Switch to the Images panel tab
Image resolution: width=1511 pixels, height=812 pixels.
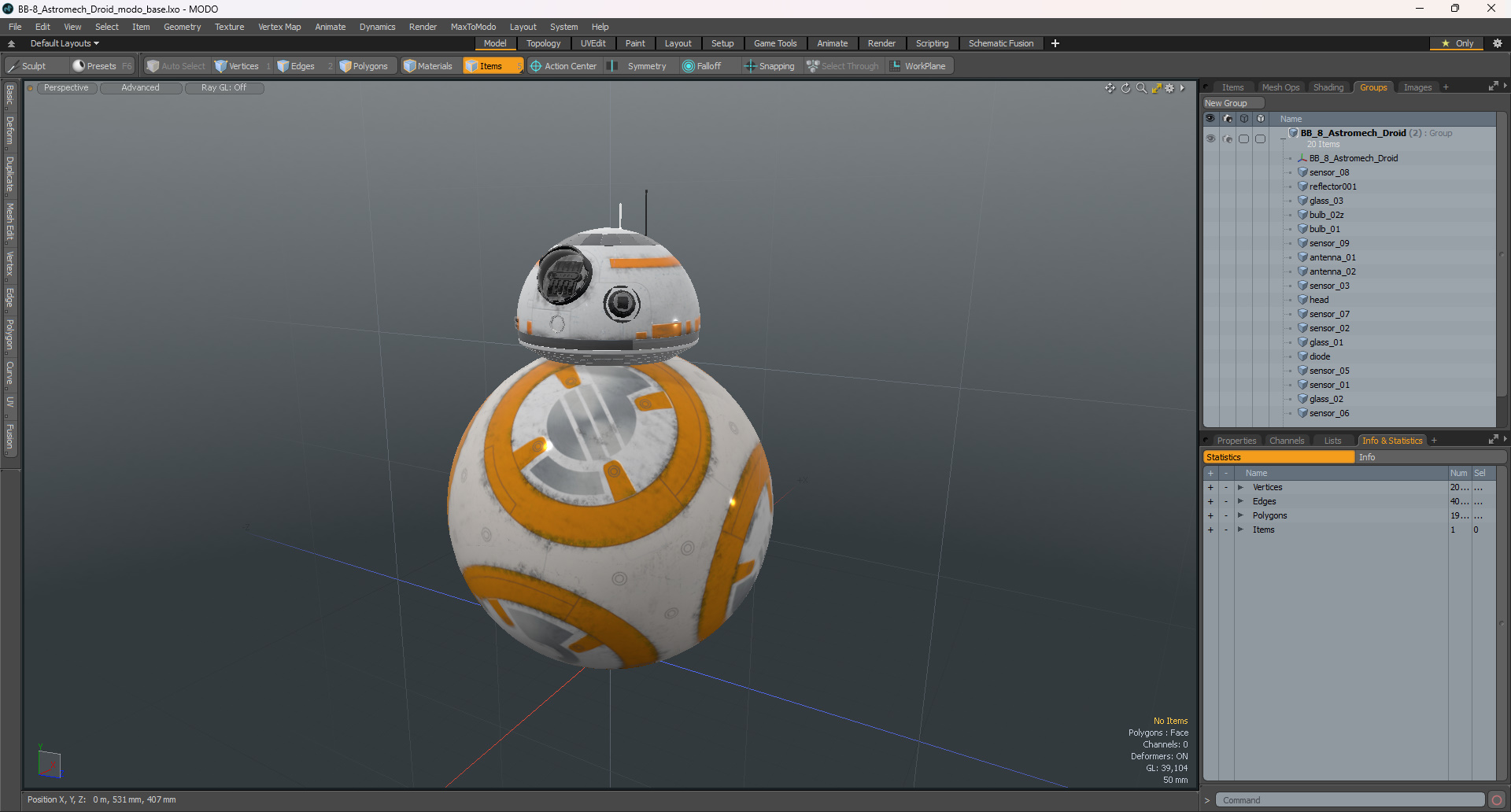[x=1418, y=87]
